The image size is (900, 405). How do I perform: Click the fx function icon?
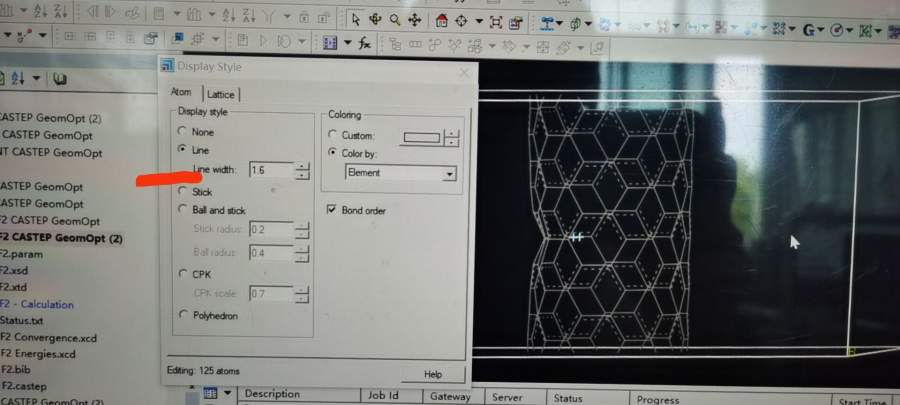365,42
